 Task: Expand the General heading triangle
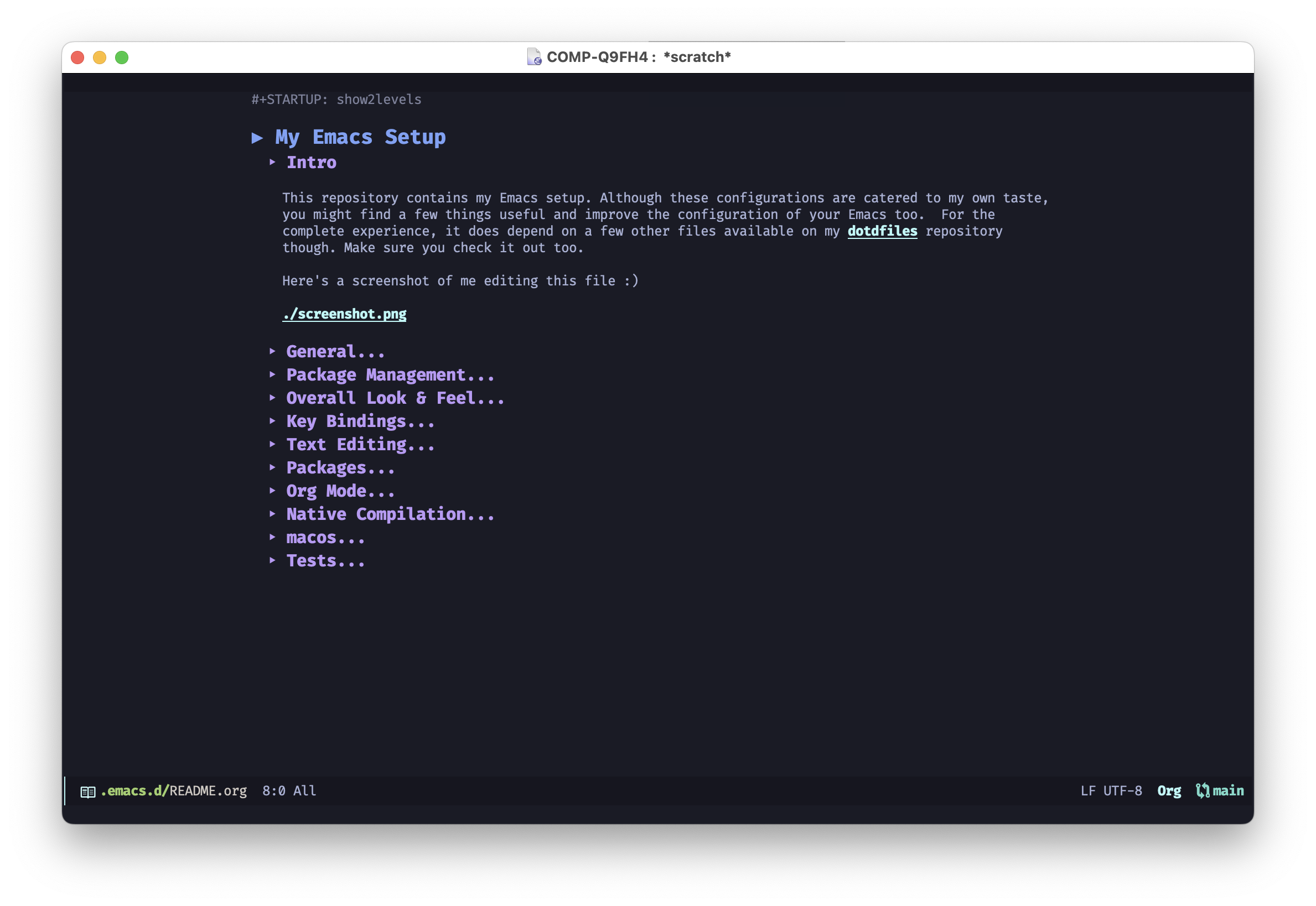pyautogui.click(x=273, y=351)
